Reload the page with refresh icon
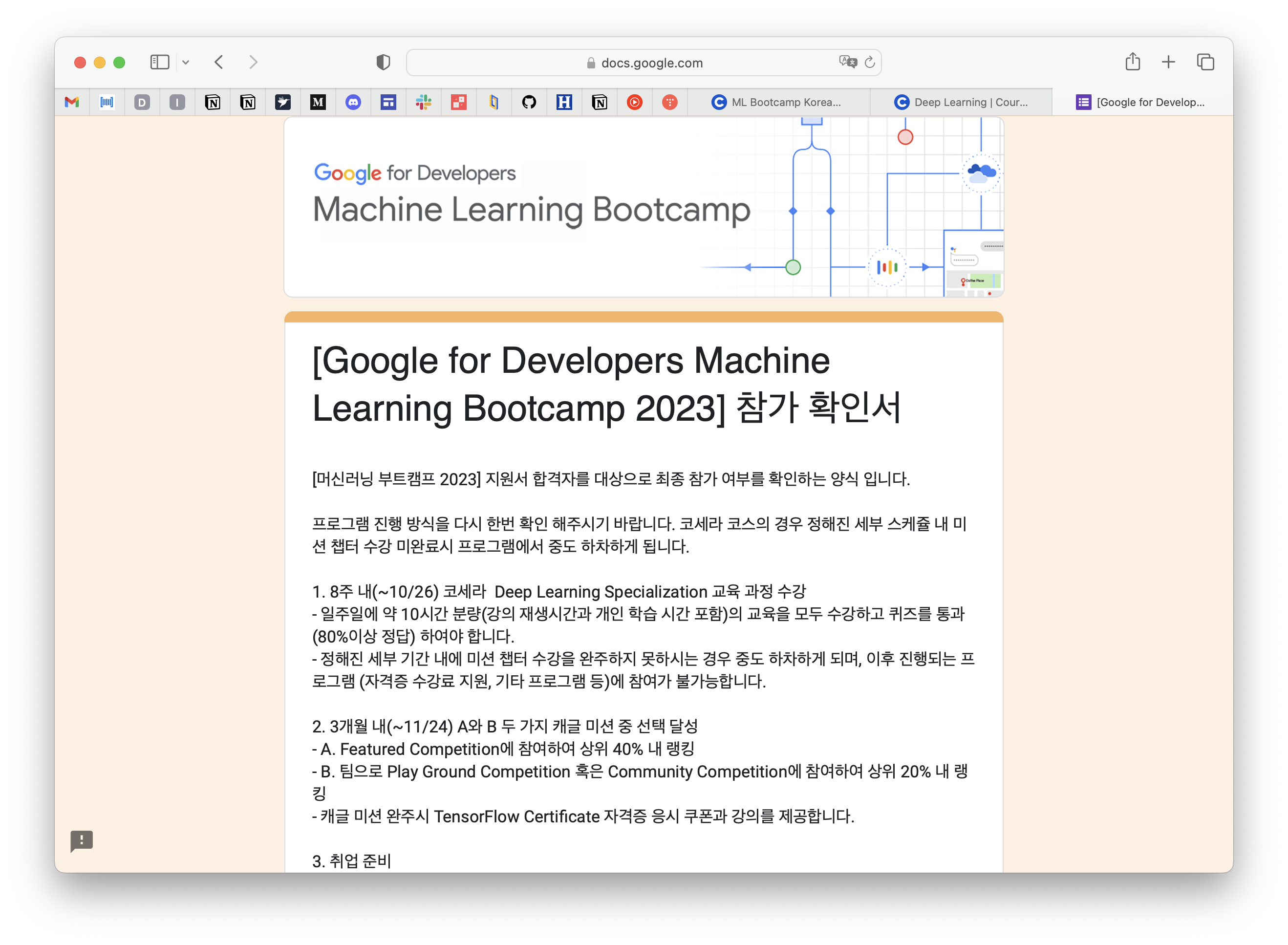Image resolution: width=1288 pixels, height=945 pixels. (870, 63)
